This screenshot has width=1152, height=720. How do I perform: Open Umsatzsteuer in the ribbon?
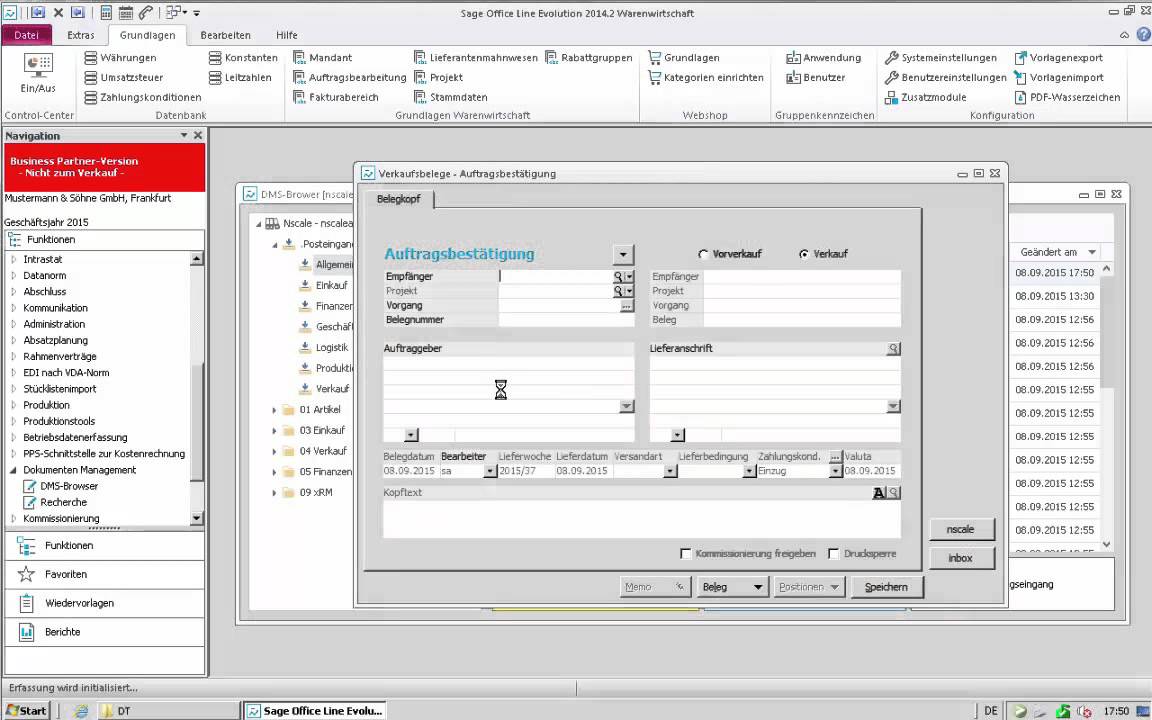coord(123,77)
